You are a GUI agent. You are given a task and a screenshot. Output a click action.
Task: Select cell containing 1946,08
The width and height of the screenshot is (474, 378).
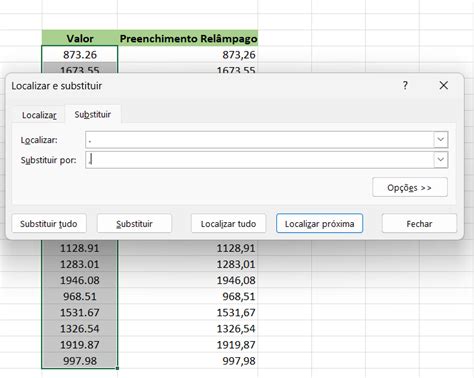(188, 280)
